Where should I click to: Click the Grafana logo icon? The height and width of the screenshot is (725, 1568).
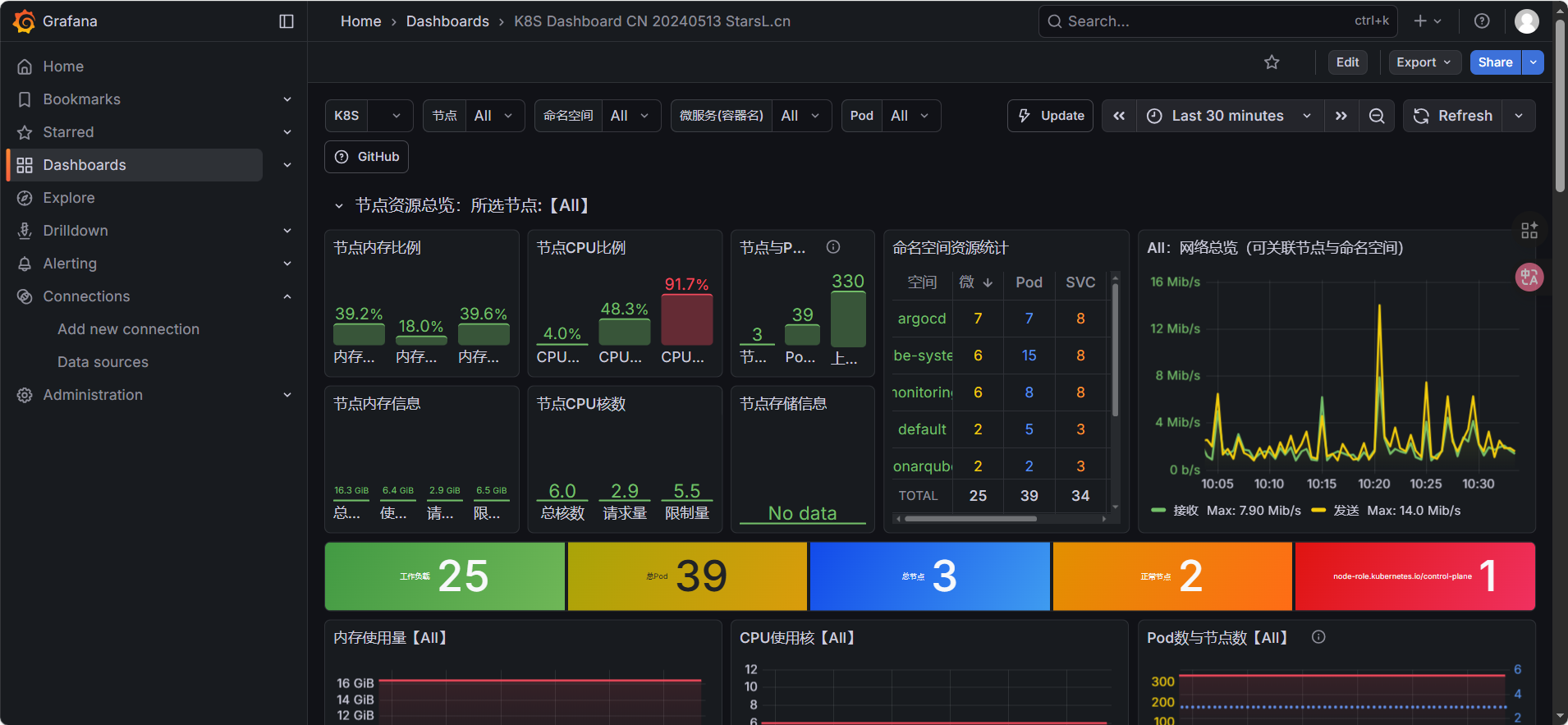pos(24,21)
